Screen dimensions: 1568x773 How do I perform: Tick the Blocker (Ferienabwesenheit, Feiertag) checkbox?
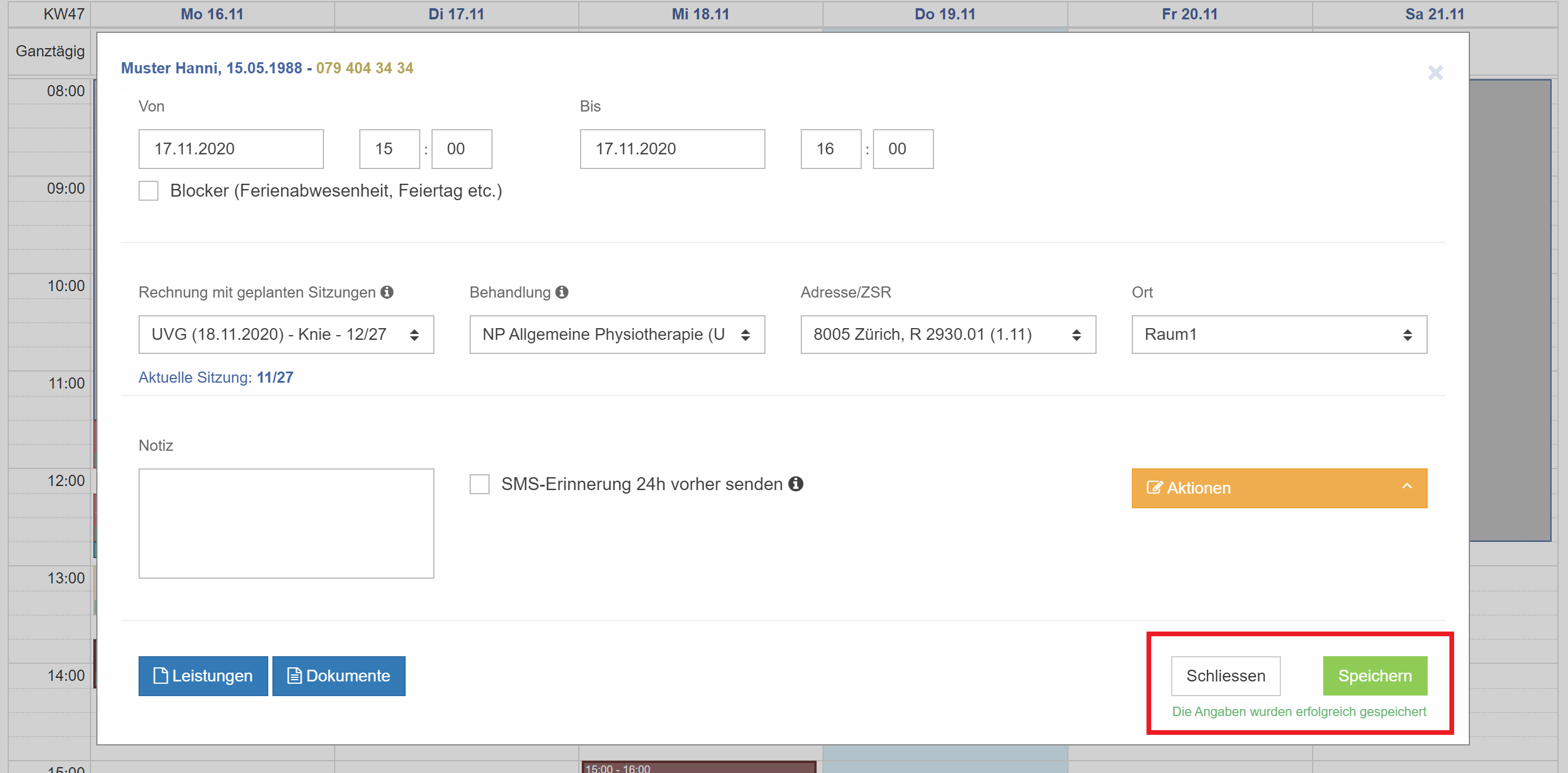pyautogui.click(x=149, y=191)
